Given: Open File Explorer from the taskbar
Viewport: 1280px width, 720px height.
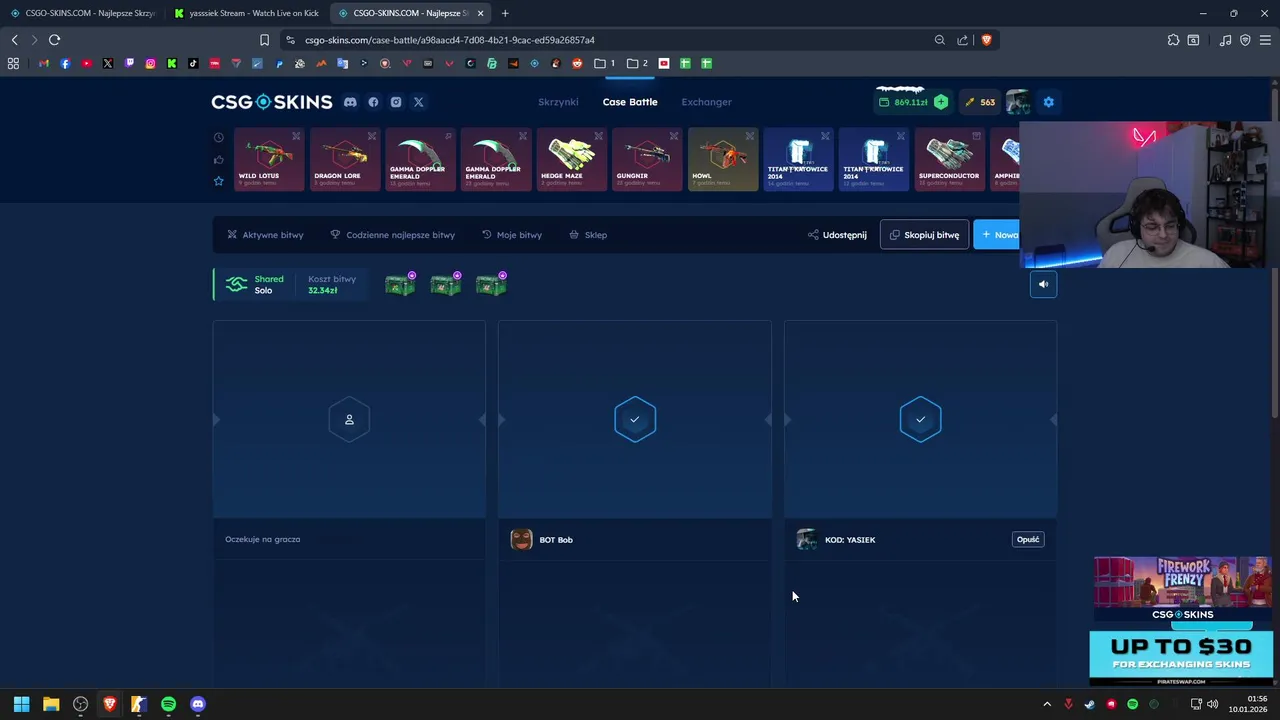Looking at the screenshot, I should point(51,704).
